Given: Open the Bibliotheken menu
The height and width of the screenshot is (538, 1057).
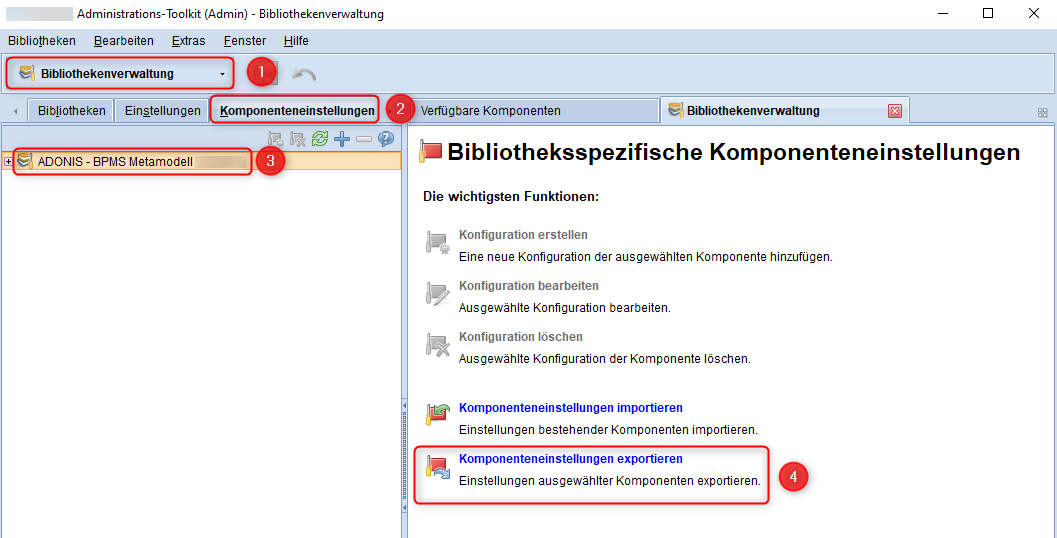Looking at the screenshot, I should [x=42, y=40].
